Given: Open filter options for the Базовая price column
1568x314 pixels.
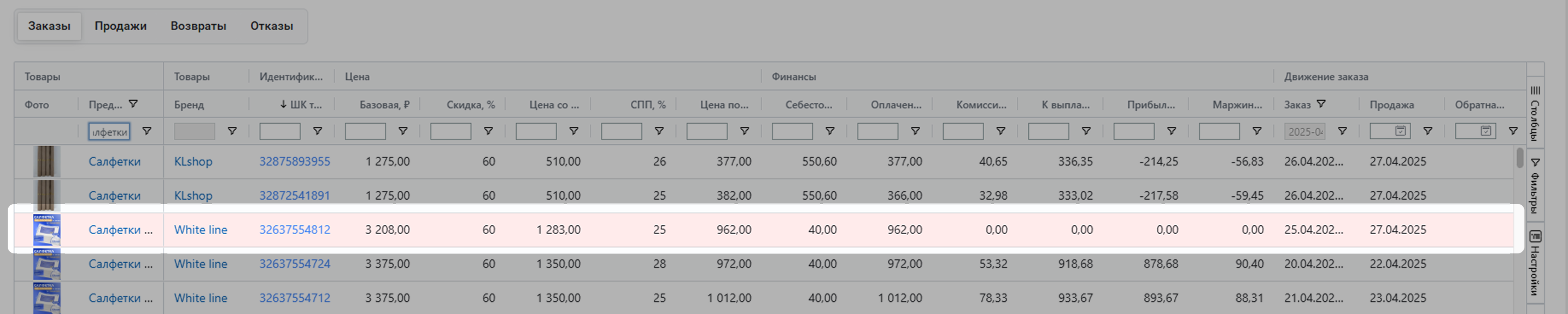Looking at the screenshot, I should click(402, 131).
